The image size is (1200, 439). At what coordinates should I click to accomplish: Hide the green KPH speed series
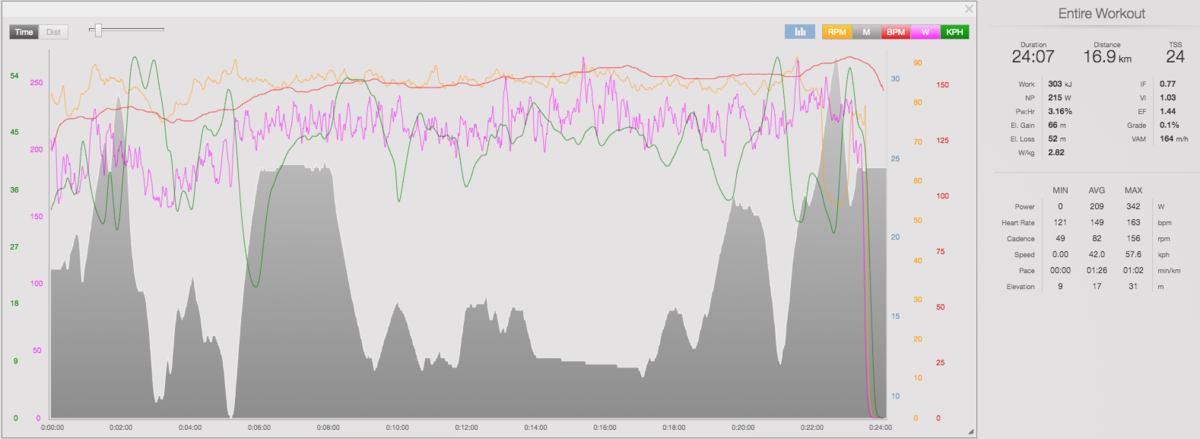[955, 32]
